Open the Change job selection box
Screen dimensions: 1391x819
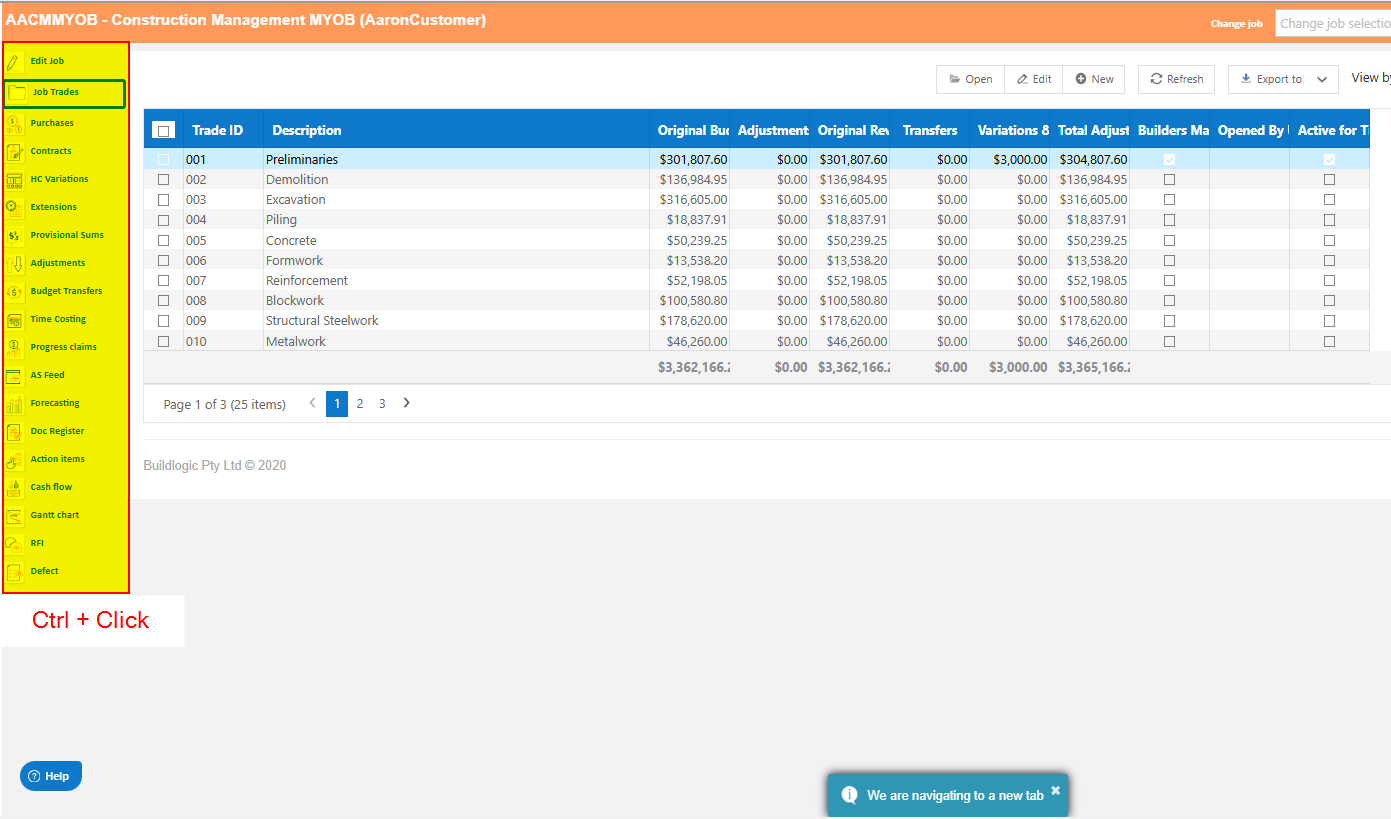[1333, 24]
